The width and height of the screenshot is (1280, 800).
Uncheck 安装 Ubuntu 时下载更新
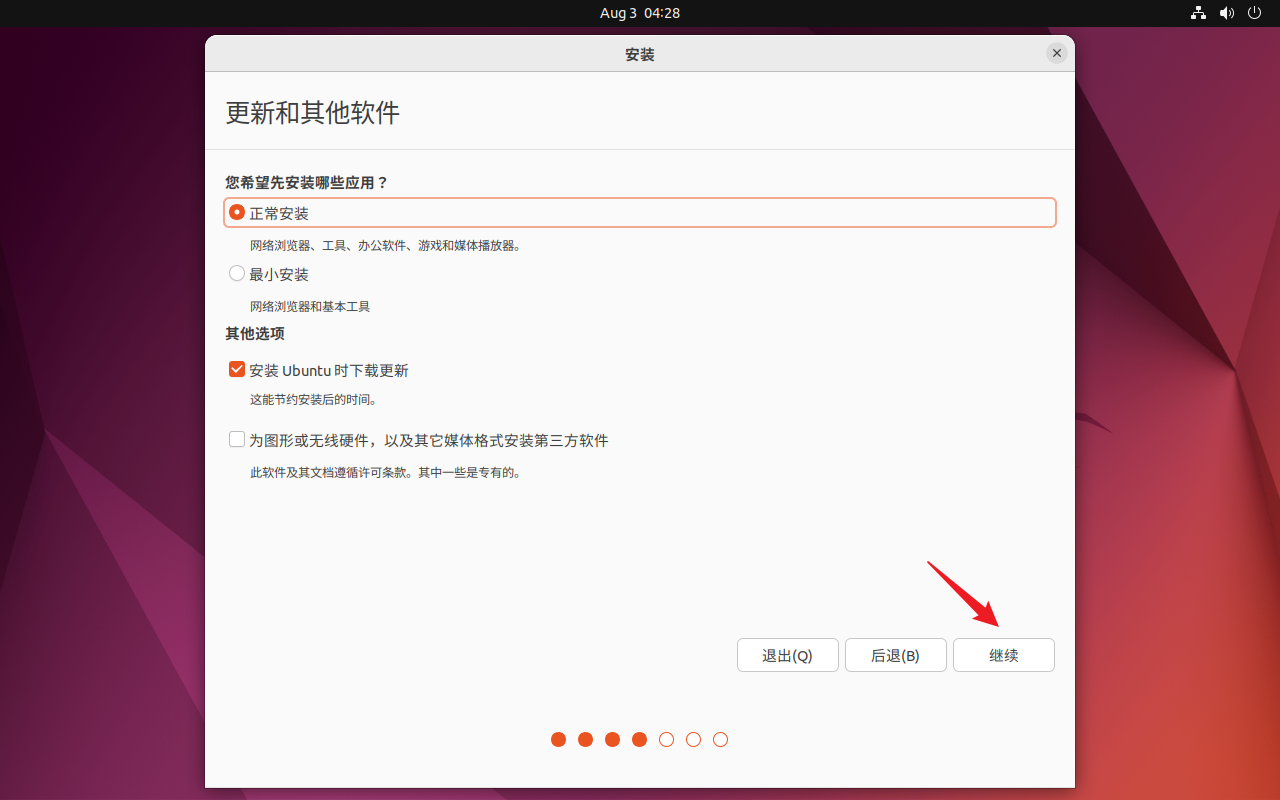point(236,369)
